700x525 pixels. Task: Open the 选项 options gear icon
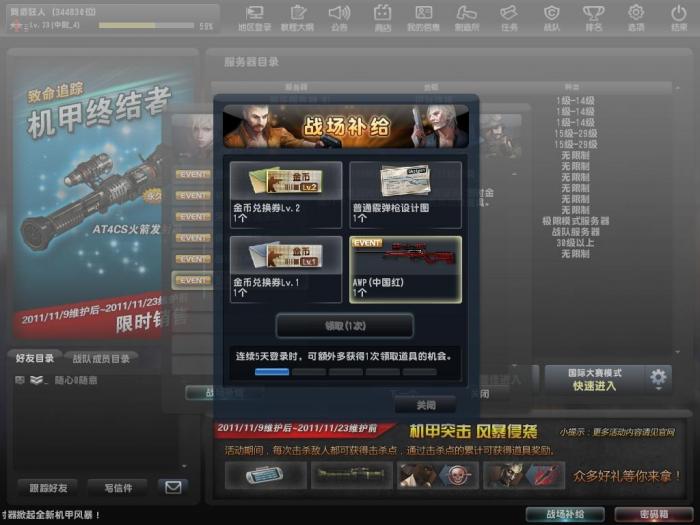[x=636, y=18]
